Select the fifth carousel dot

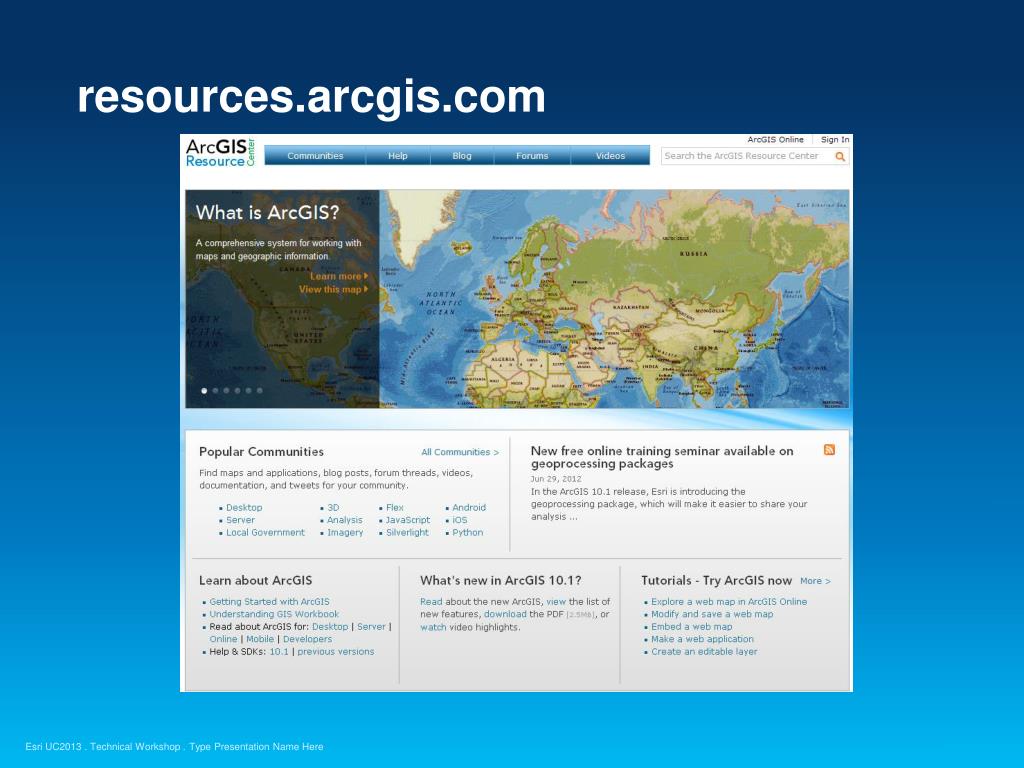[x=249, y=391]
